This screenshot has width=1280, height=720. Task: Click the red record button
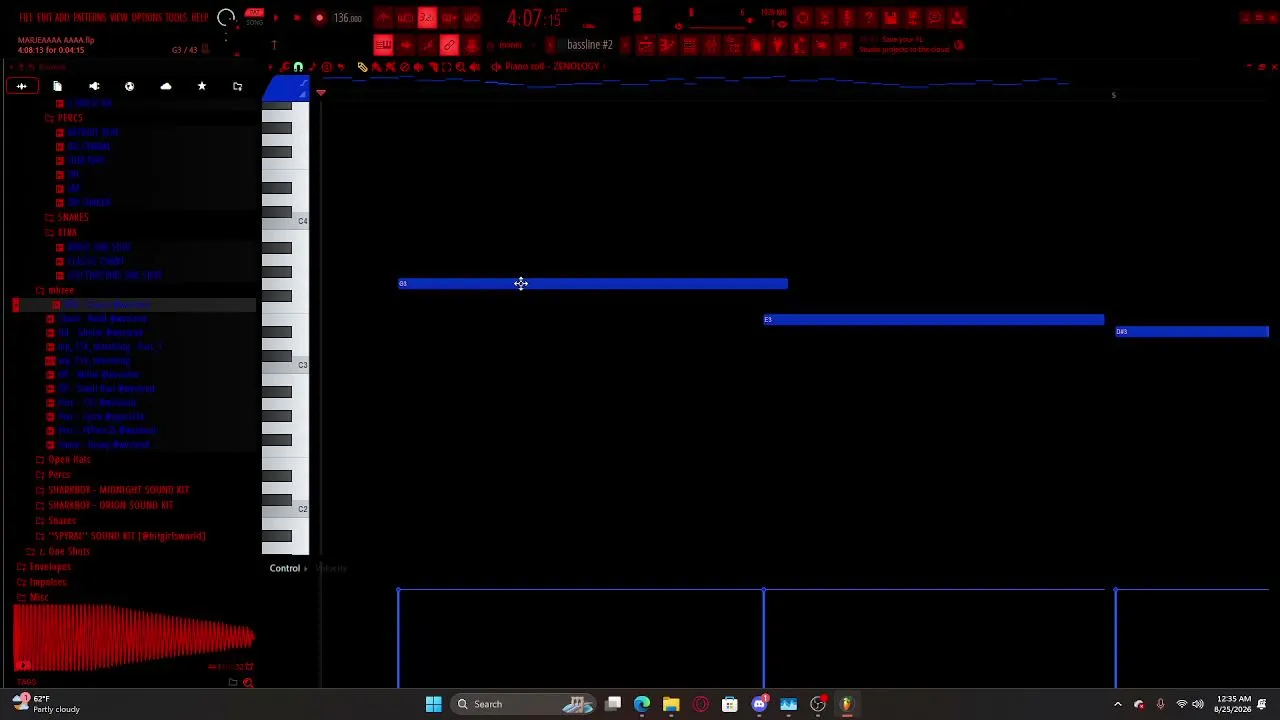[x=319, y=18]
